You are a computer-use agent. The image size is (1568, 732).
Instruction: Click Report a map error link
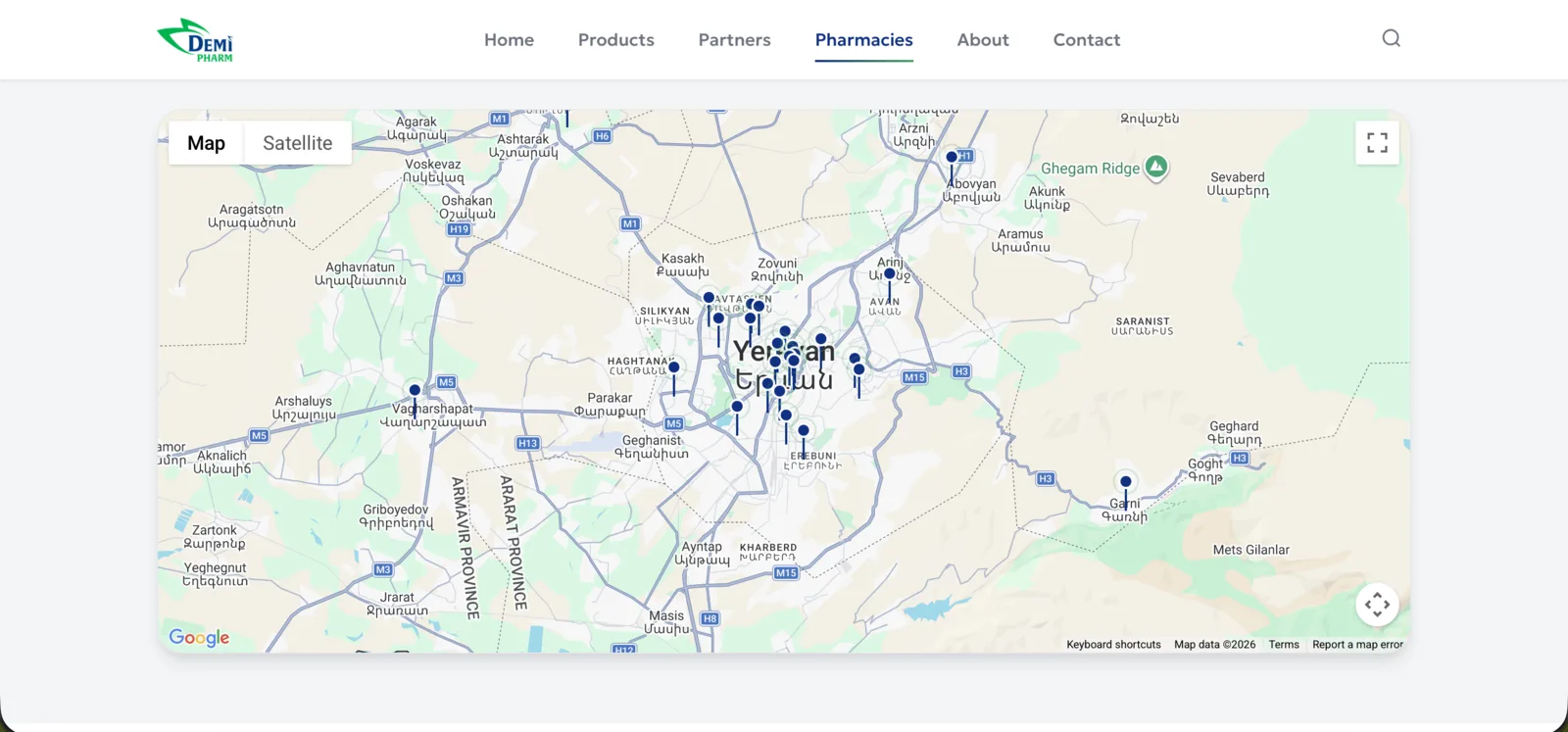tap(1357, 645)
